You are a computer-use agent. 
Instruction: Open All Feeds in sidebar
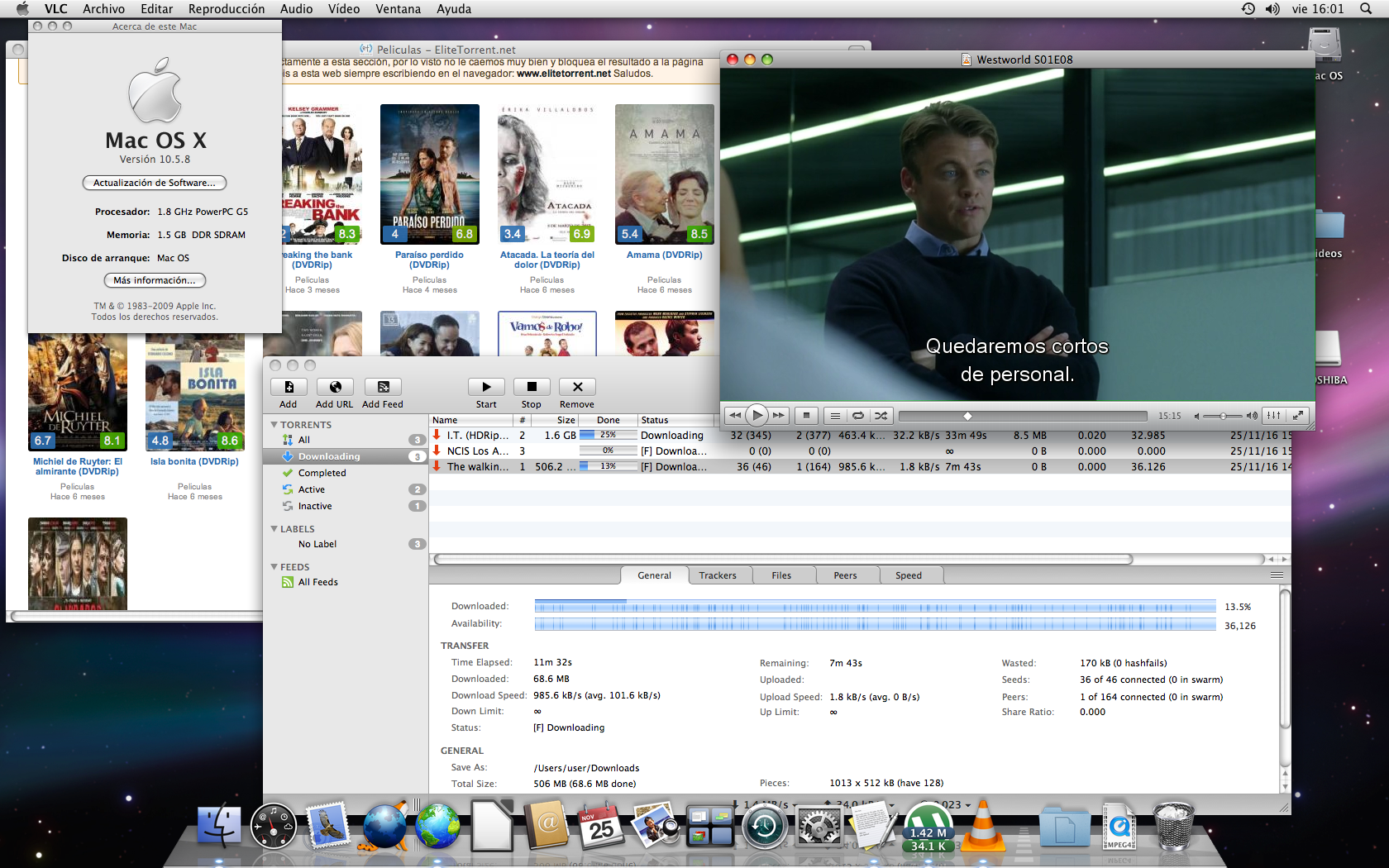click(345, 582)
